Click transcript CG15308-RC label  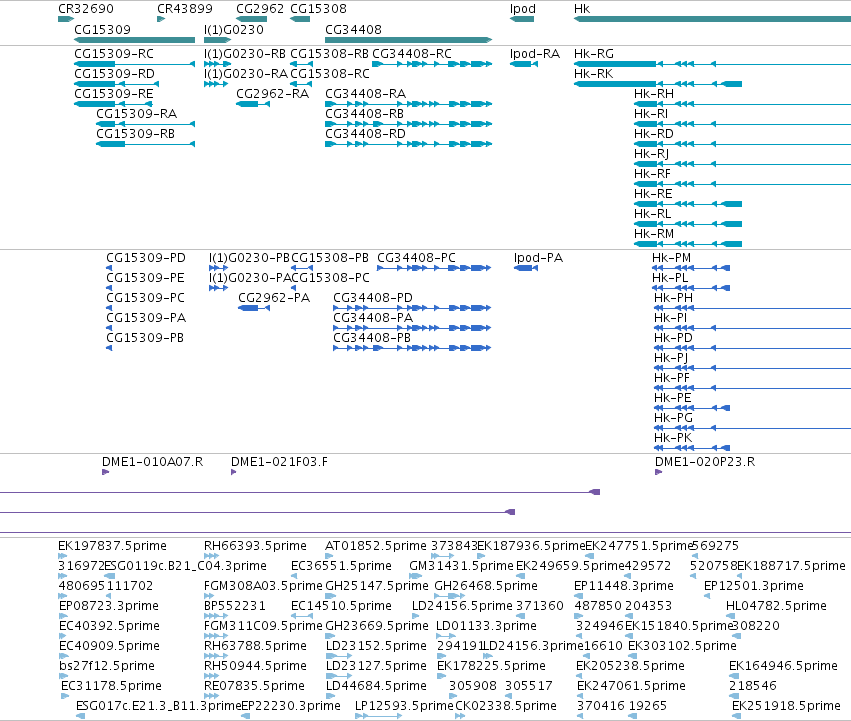(x=330, y=74)
